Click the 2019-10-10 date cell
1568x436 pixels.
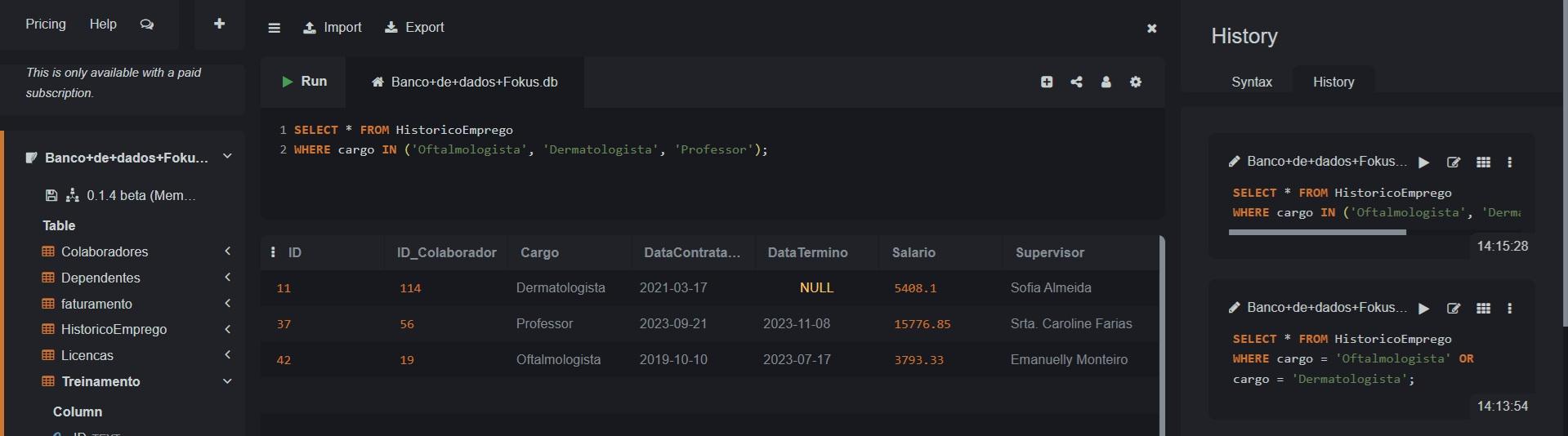(673, 359)
